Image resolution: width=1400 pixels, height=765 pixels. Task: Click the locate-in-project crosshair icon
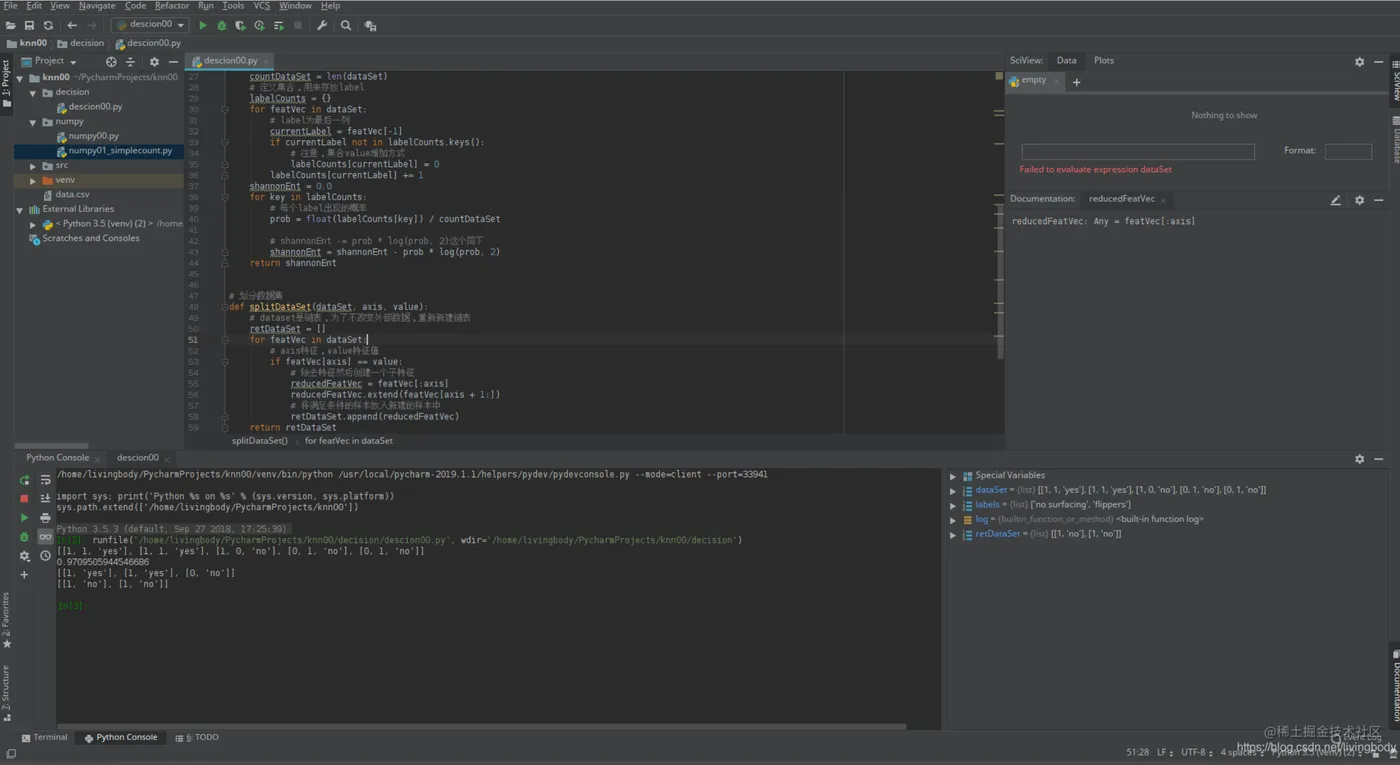(111, 61)
